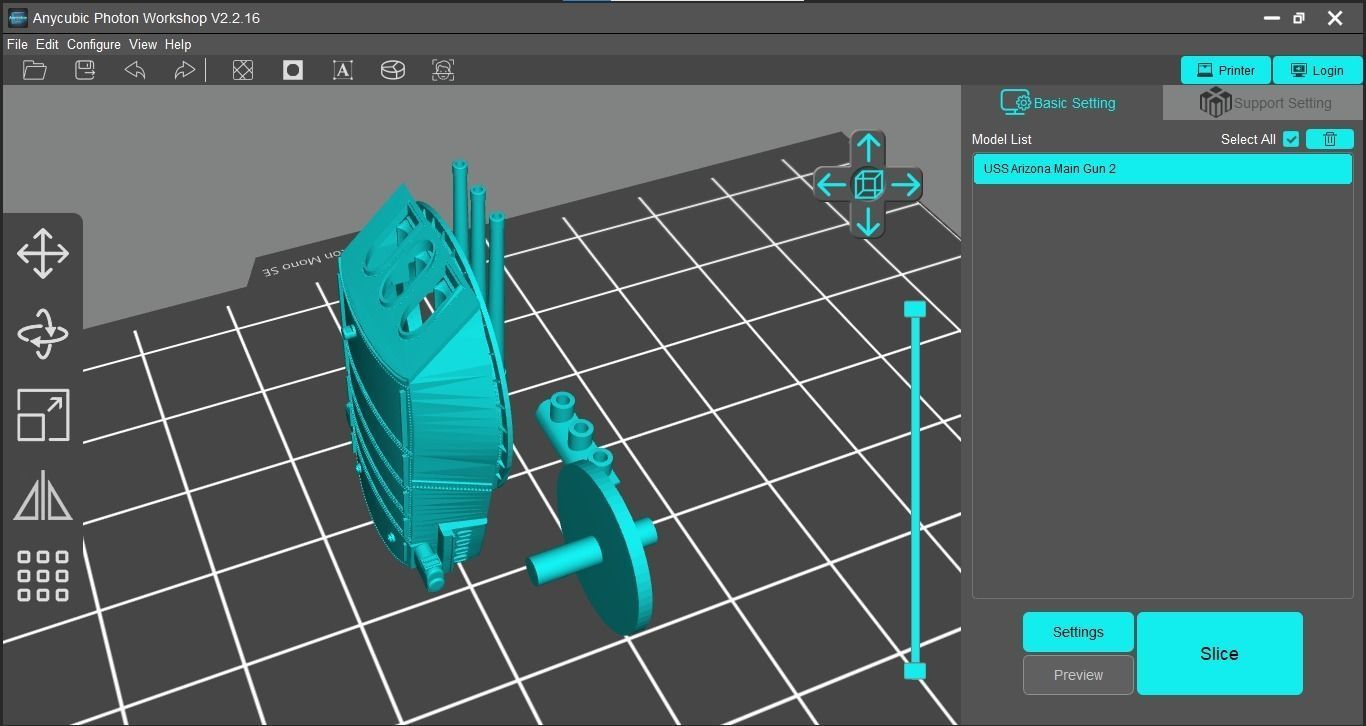The height and width of the screenshot is (726, 1366).
Task: Rotate the view down with the down arrow
Action: coord(868,221)
